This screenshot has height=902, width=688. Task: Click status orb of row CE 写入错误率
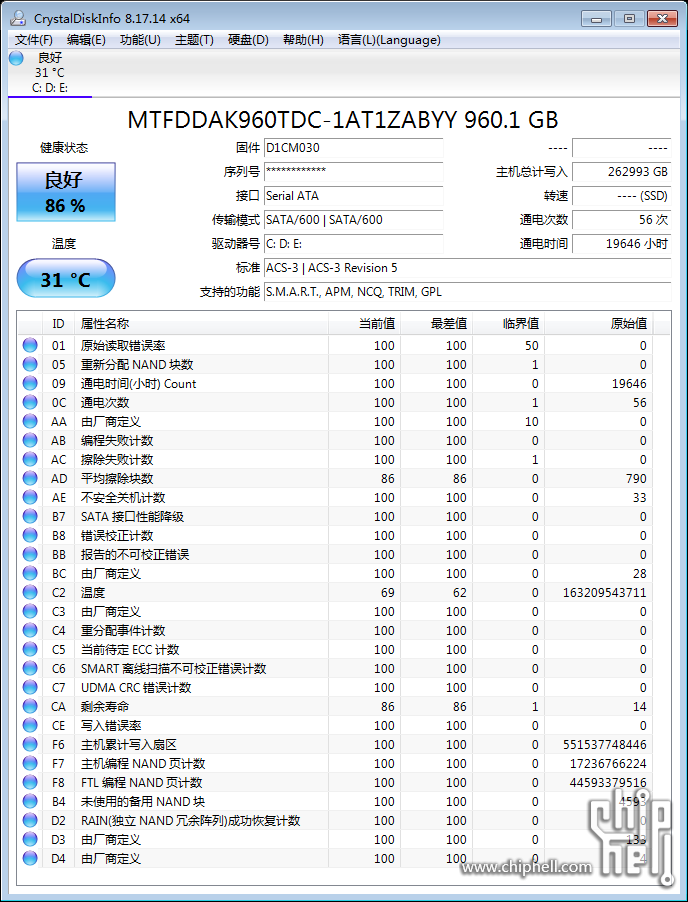point(30,725)
